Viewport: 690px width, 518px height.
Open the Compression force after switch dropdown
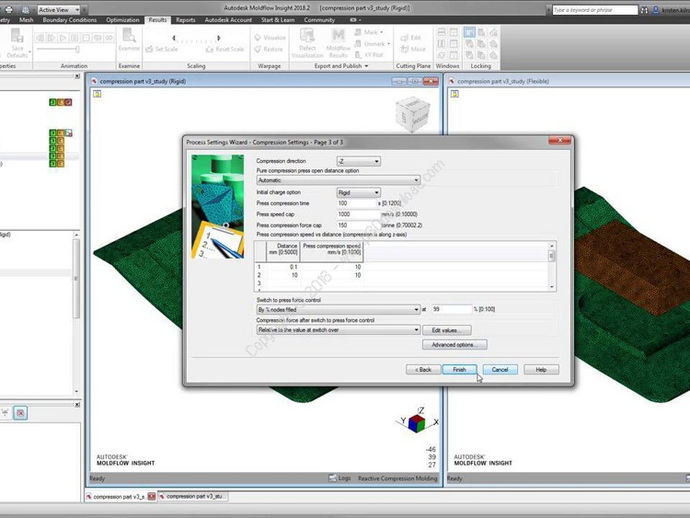tap(338, 330)
